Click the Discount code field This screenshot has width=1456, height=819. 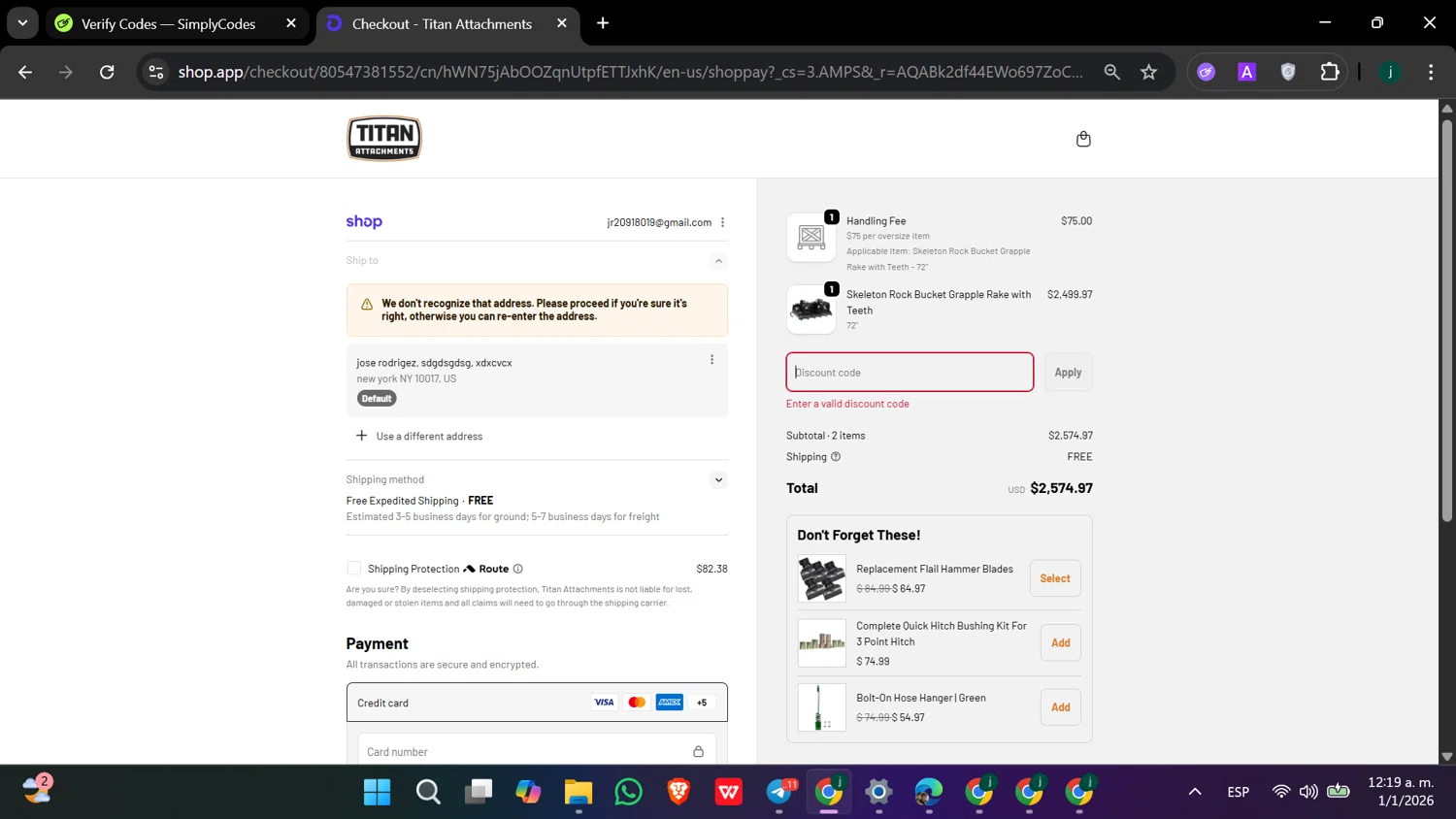pyautogui.click(x=910, y=373)
